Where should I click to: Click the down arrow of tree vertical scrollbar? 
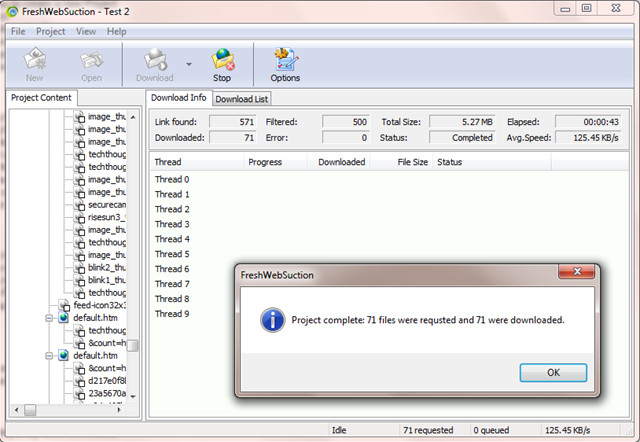(x=133, y=396)
